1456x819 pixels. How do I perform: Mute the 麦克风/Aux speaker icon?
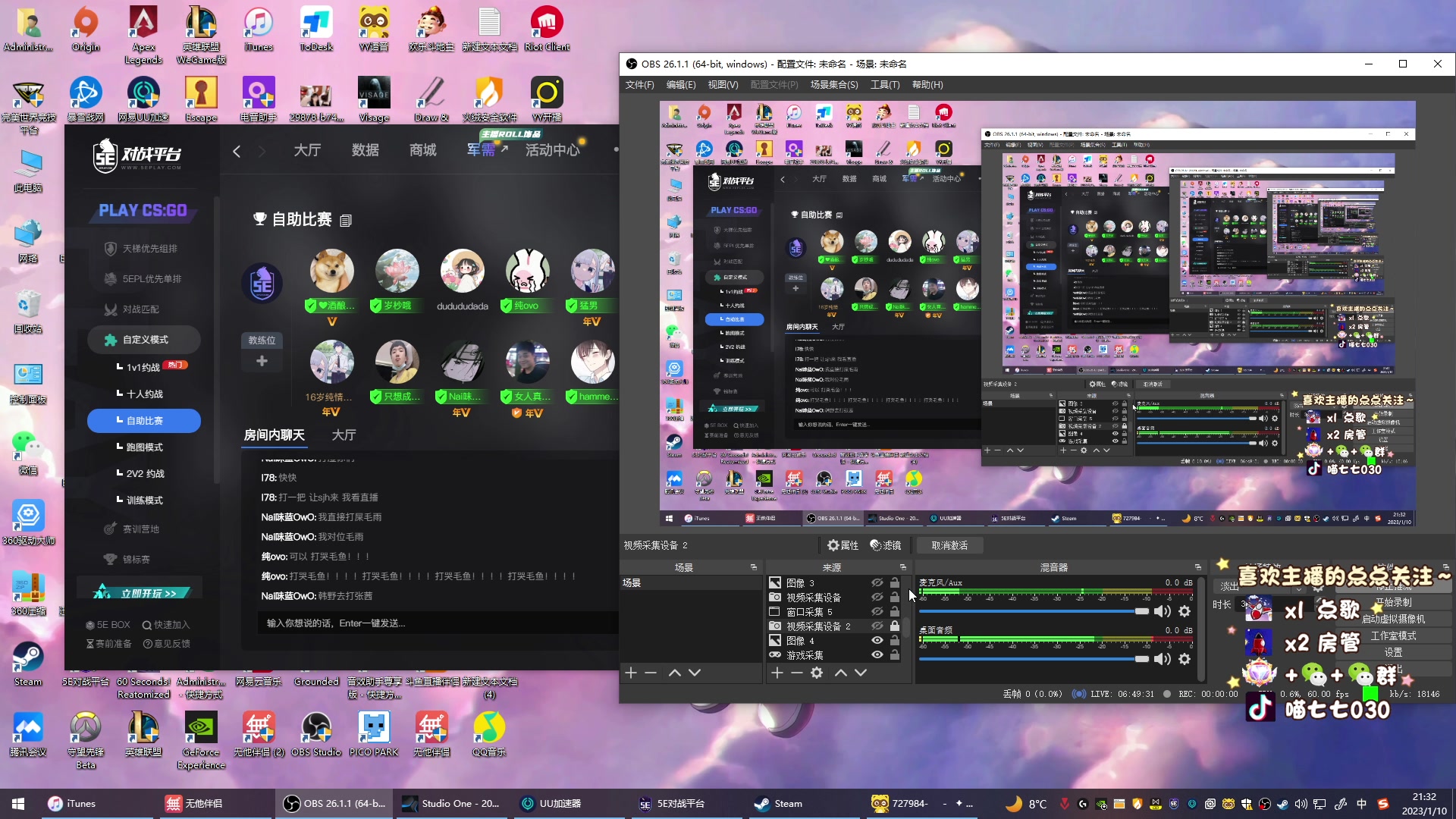click(x=1162, y=611)
